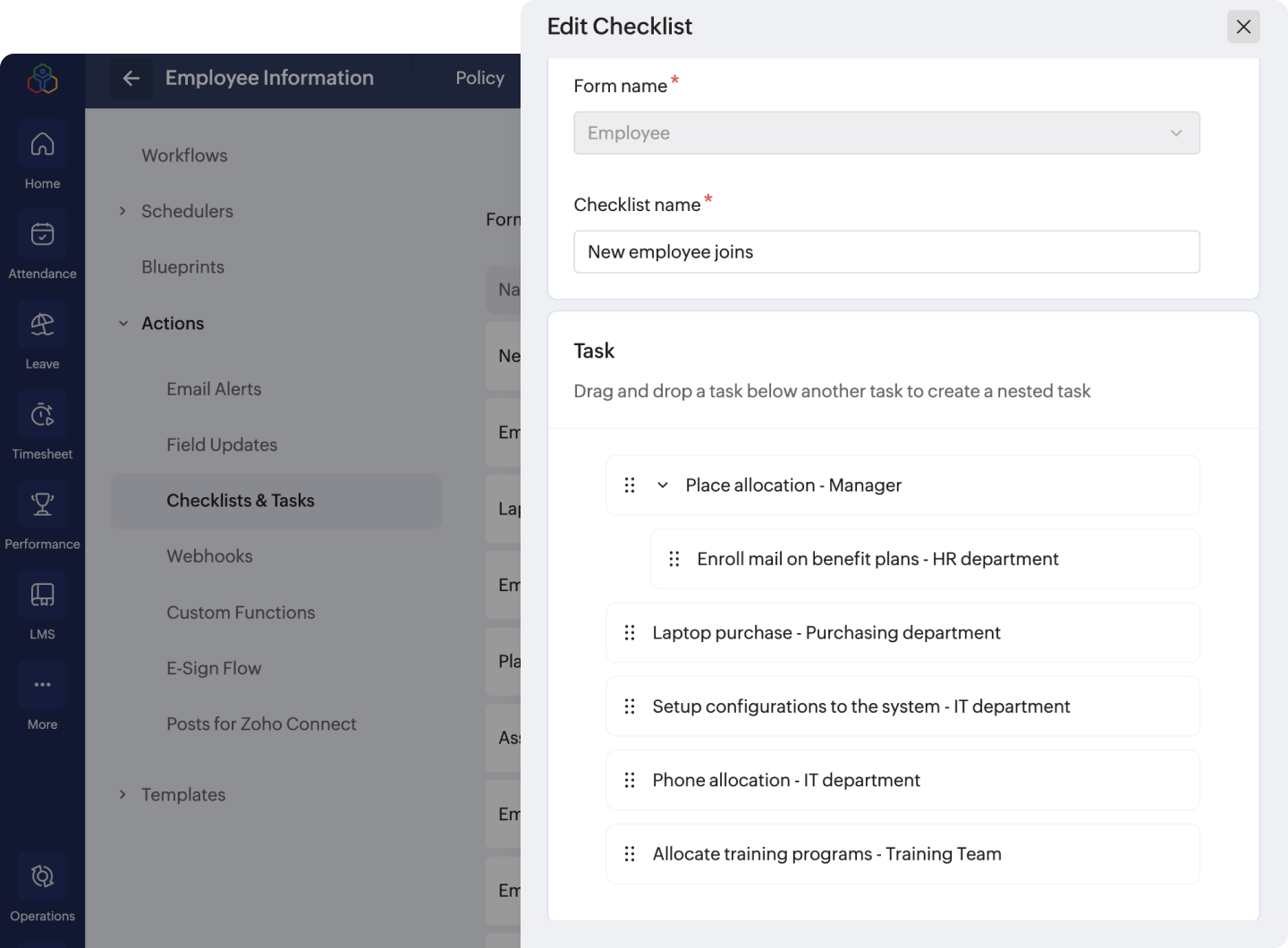Open the Webhooks menu item
Screen dimensions: 1288x948
point(209,556)
